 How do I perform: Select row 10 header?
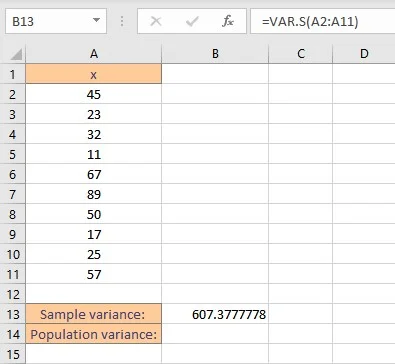point(13,254)
